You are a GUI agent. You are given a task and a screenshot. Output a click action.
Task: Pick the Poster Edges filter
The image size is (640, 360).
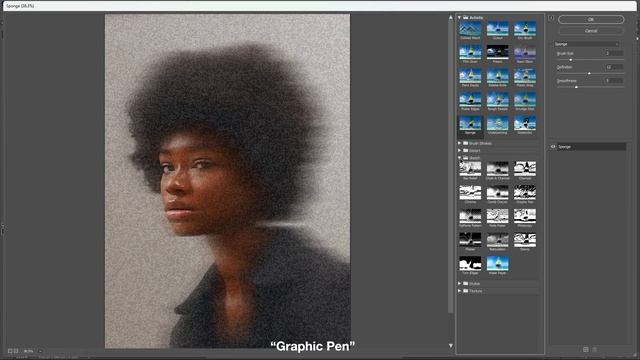pyautogui.click(x=470, y=101)
